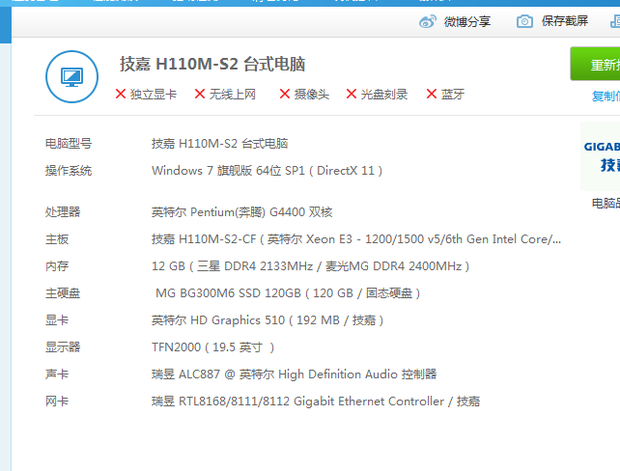Click the 独立显卡 feature label
620x471 pixels.
pos(153,95)
